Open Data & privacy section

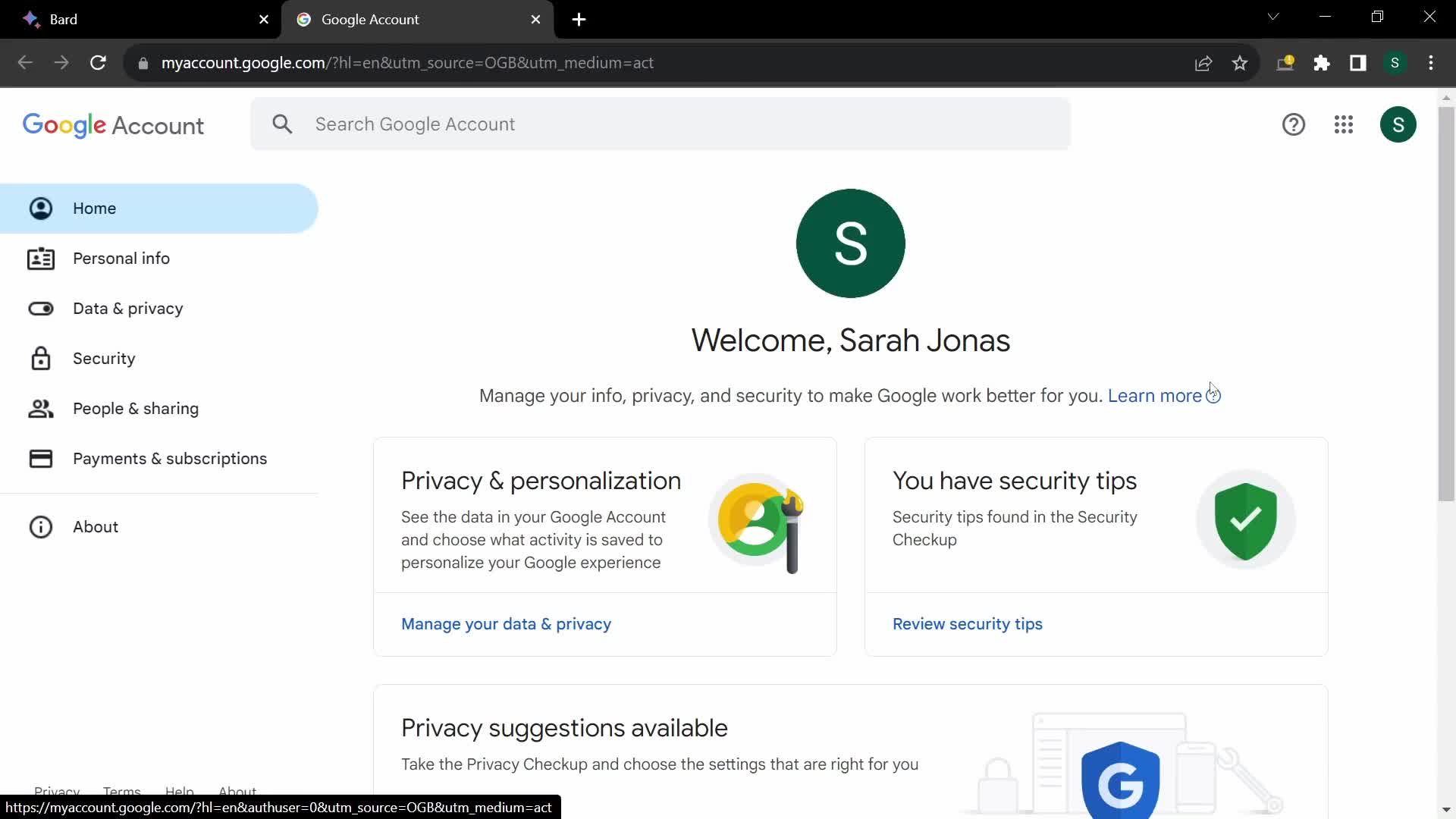(x=158, y=309)
